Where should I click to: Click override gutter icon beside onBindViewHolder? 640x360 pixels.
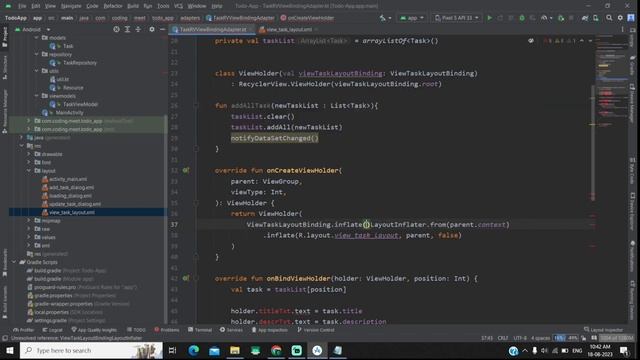(186, 278)
